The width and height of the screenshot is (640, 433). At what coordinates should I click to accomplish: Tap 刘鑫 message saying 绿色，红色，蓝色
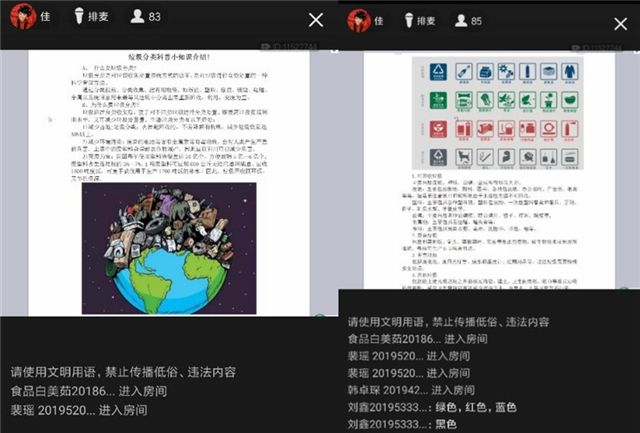click(433, 407)
